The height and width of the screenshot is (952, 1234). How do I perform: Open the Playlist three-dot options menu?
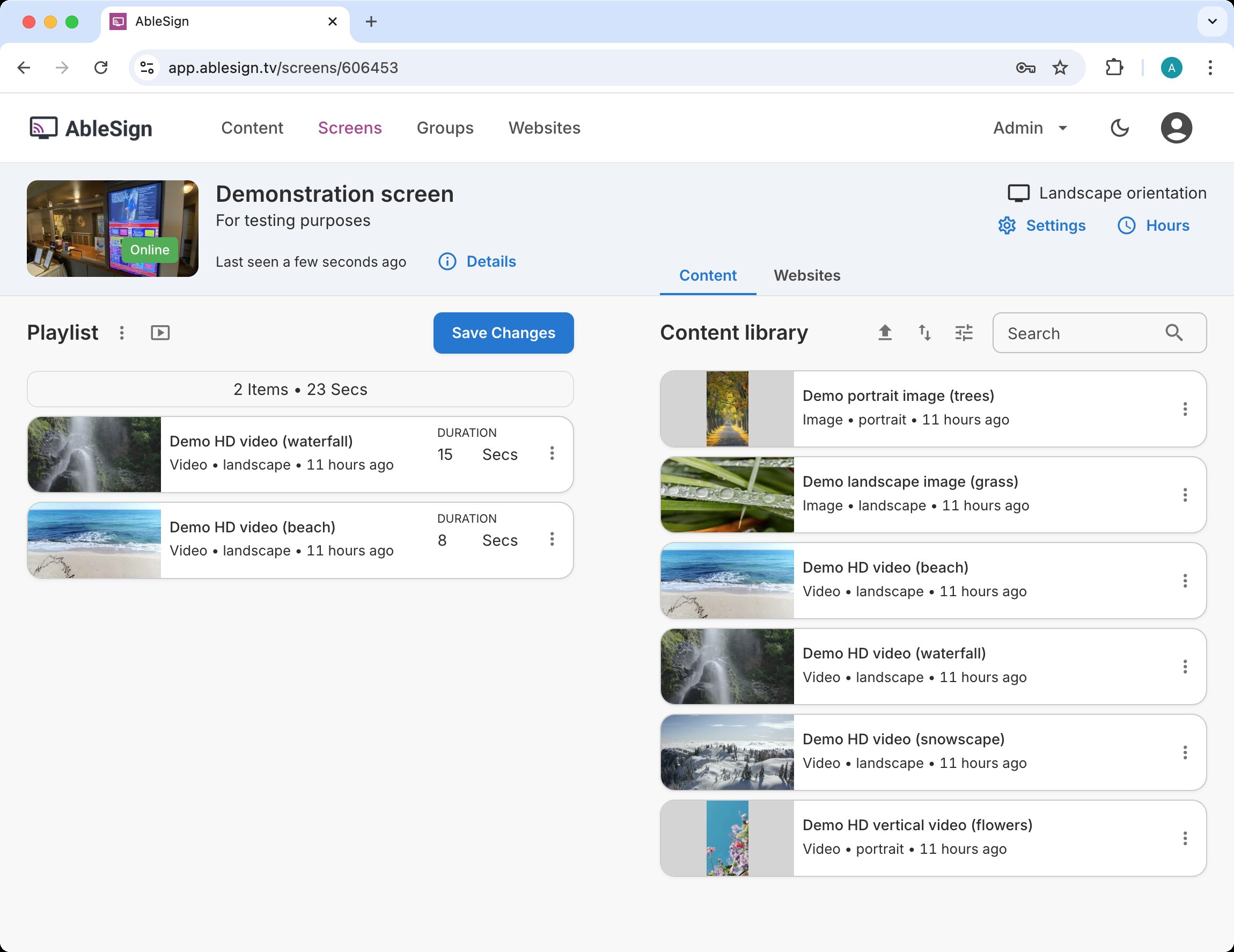coord(121,333)
